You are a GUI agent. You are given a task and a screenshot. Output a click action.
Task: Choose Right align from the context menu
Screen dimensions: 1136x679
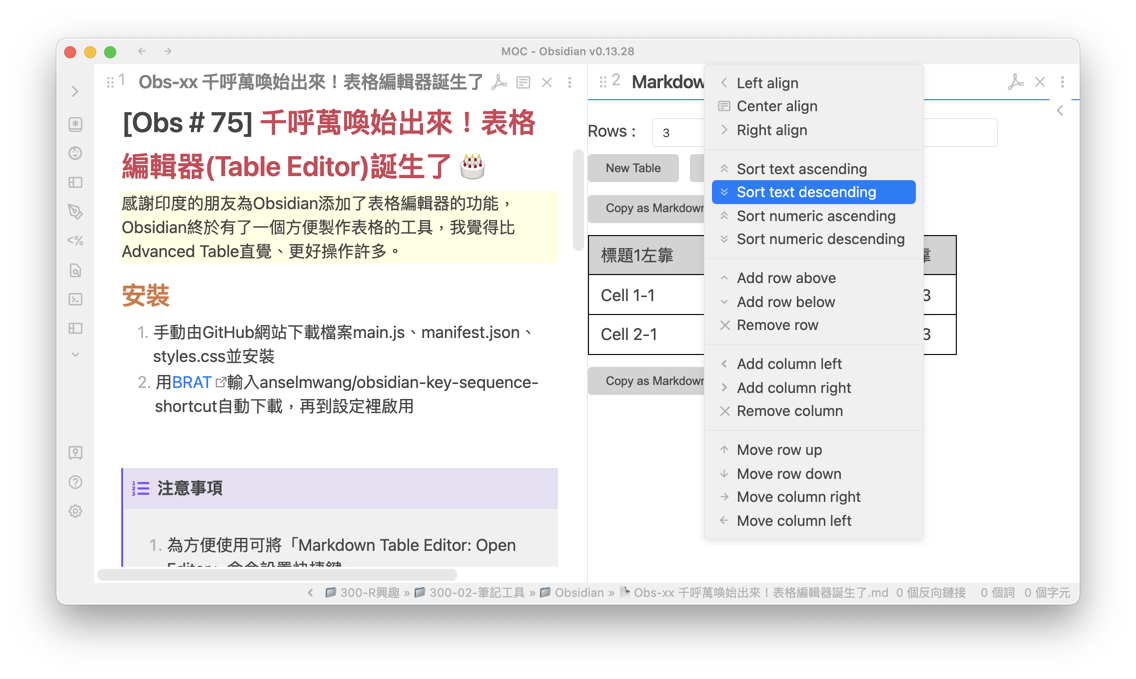tap(814, 130)
